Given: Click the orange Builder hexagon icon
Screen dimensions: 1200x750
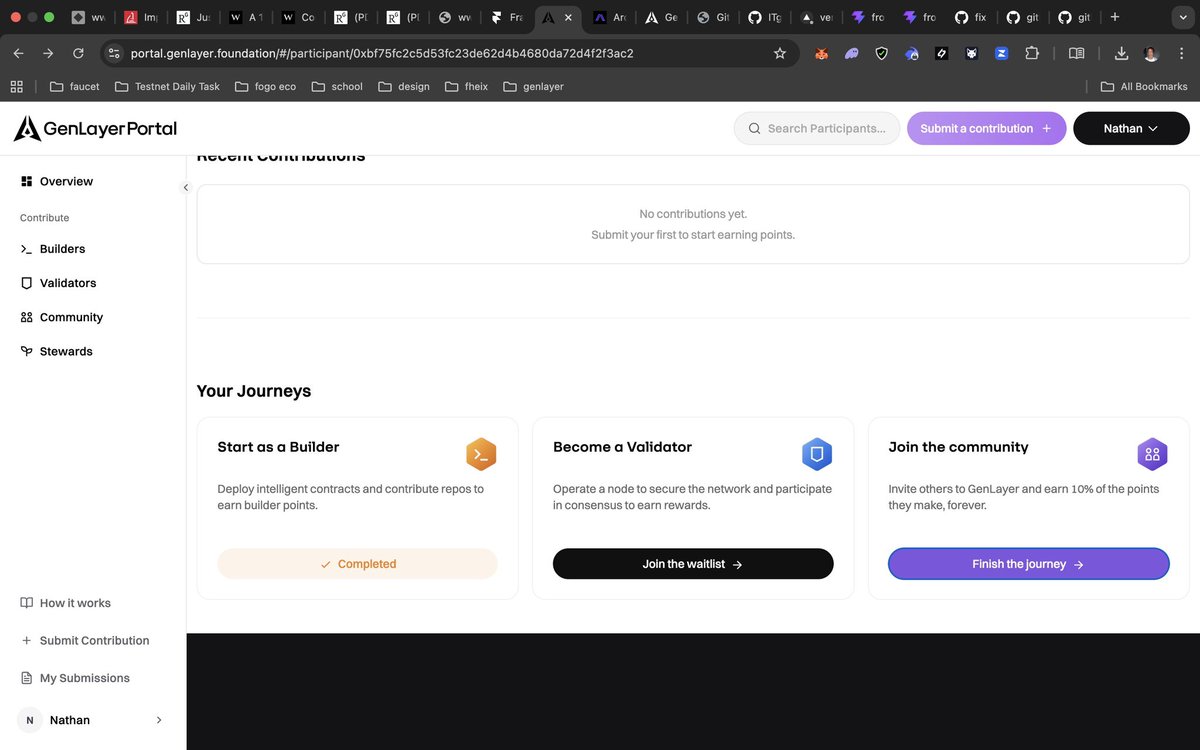Looking at the screenshot, I should [x=481, y=454].
